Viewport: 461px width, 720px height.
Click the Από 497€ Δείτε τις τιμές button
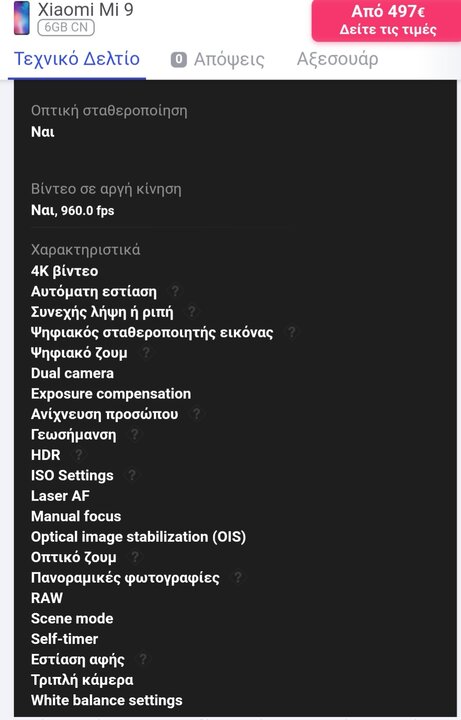click(x=386, y=20)
